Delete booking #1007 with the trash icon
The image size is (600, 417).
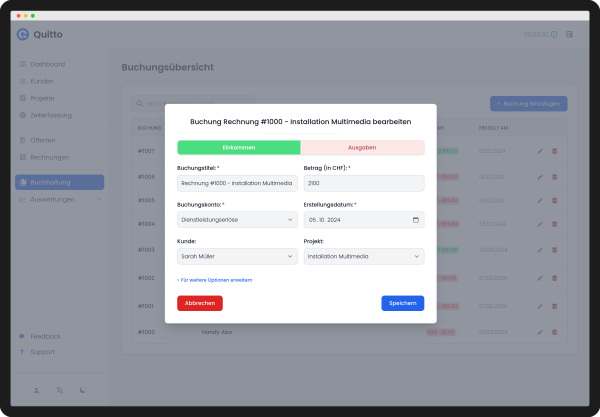point(555,151)
